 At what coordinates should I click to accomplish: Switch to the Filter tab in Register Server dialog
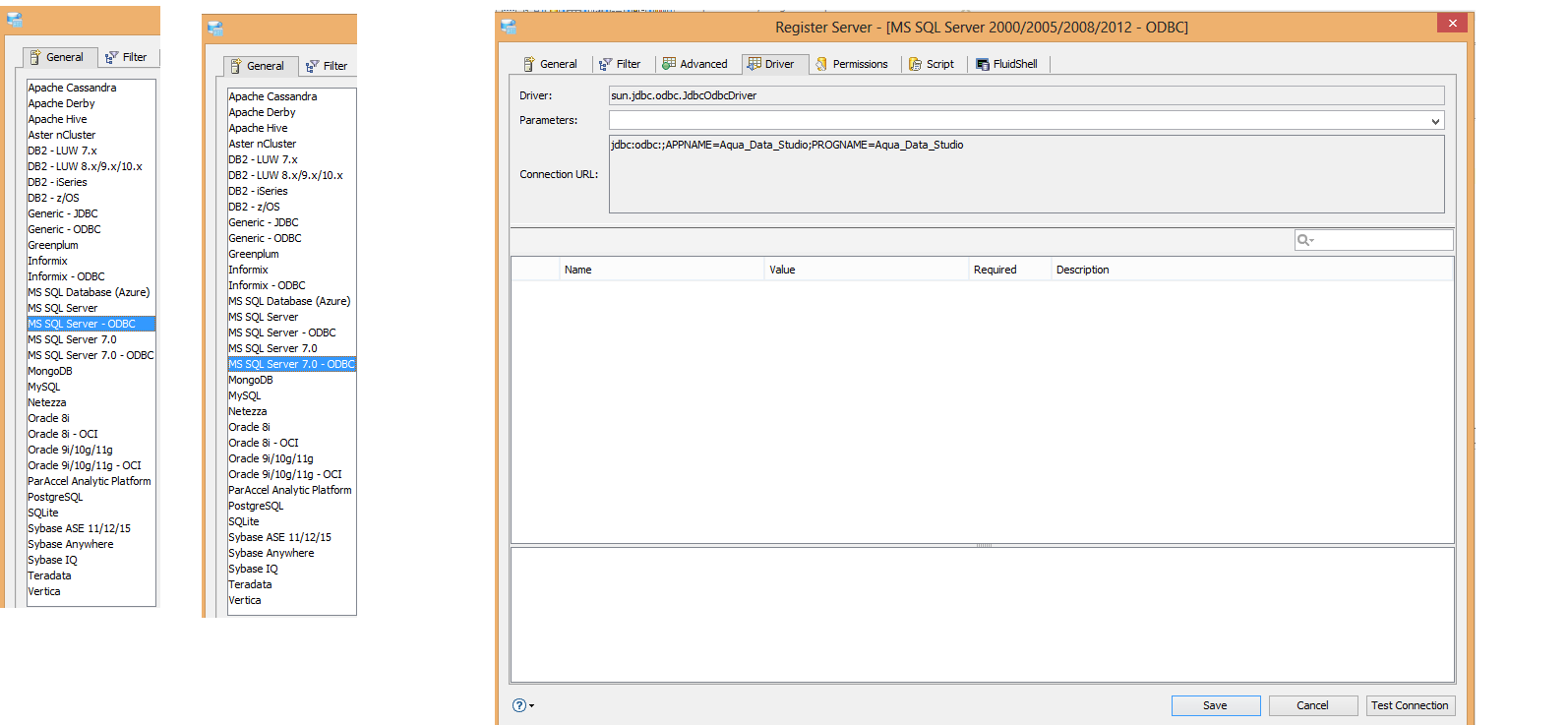(x=620, y=64)
